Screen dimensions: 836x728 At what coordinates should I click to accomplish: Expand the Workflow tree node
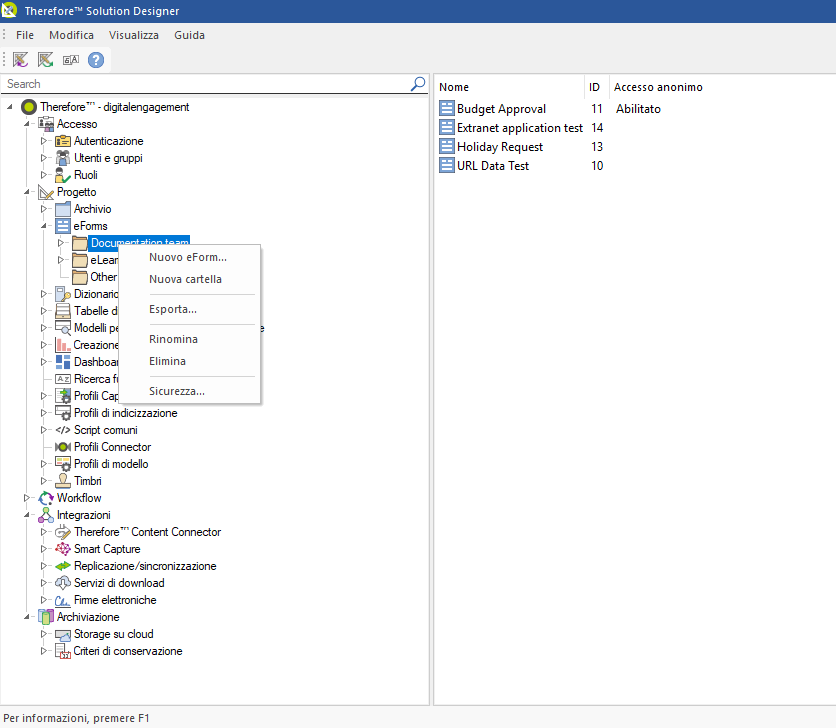27,498
